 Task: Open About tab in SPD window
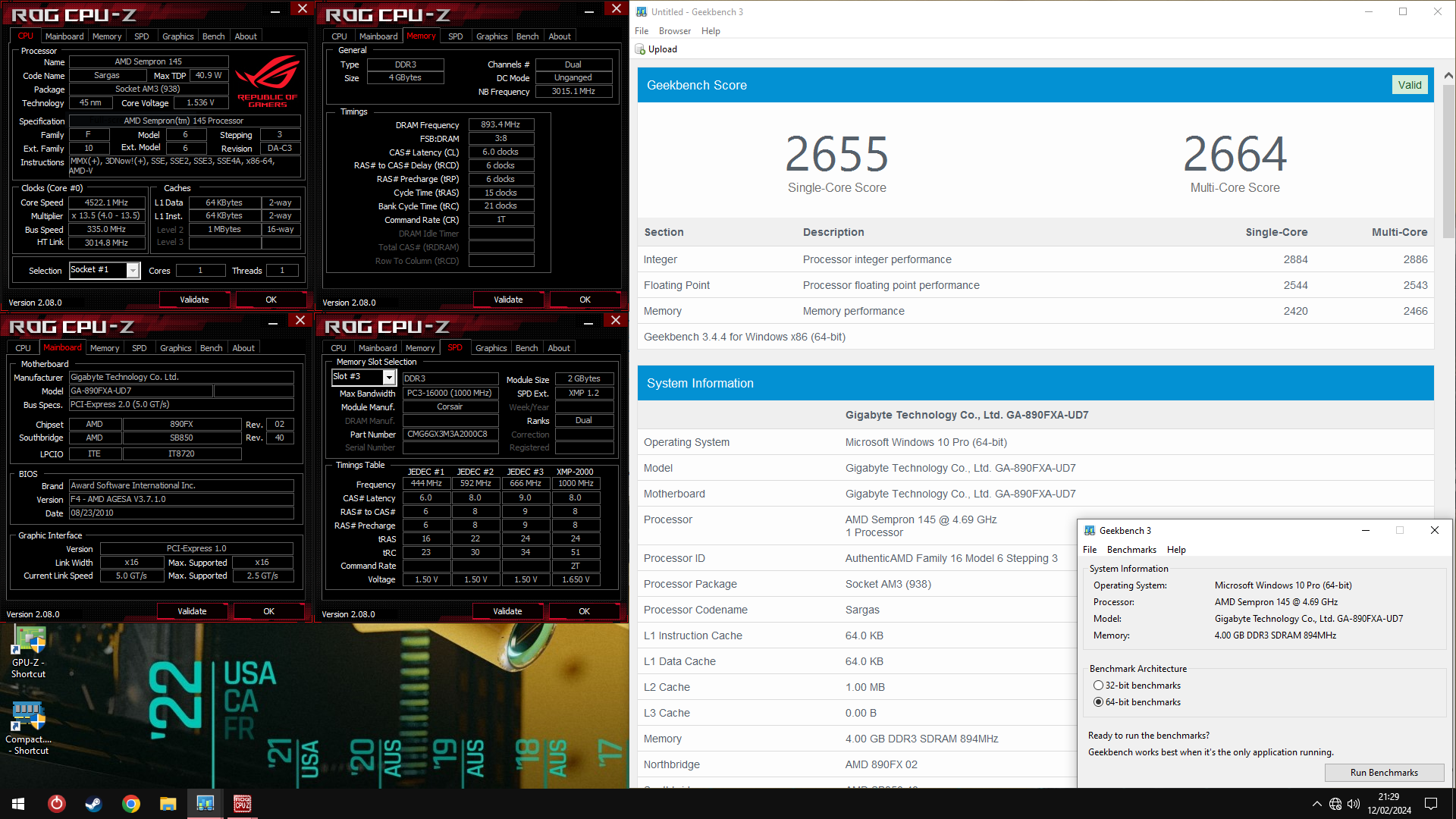[x=559, y=348]
